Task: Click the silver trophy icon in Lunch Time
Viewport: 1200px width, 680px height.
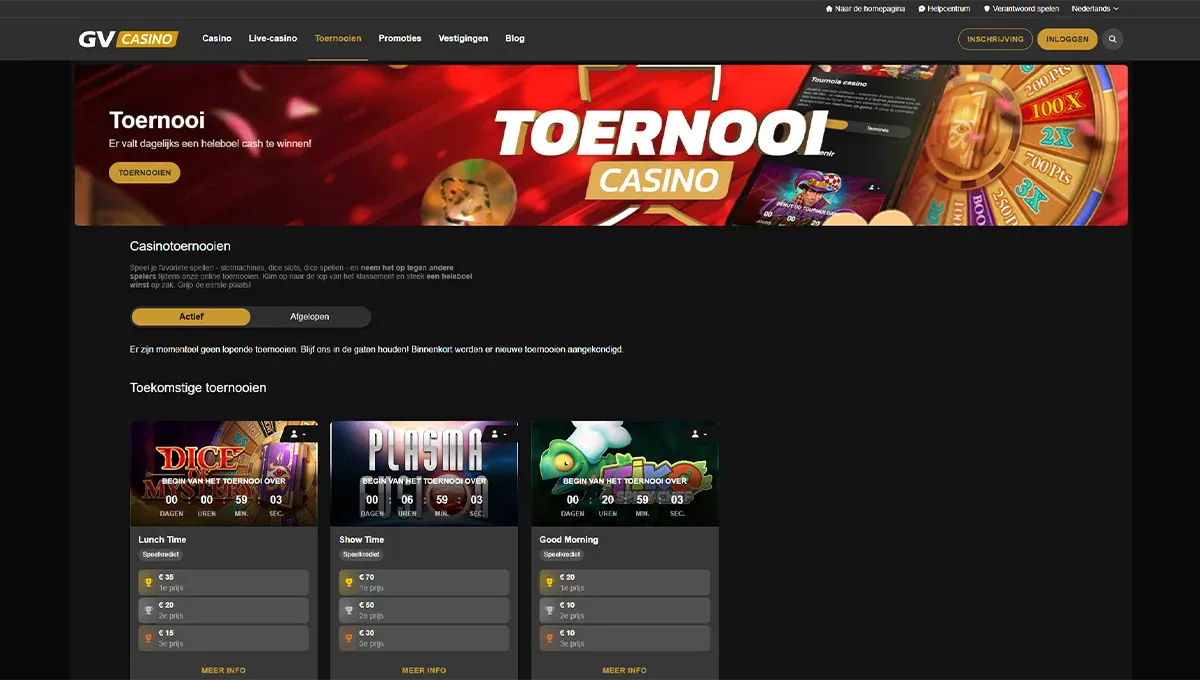Action: [x=148, y=610]
